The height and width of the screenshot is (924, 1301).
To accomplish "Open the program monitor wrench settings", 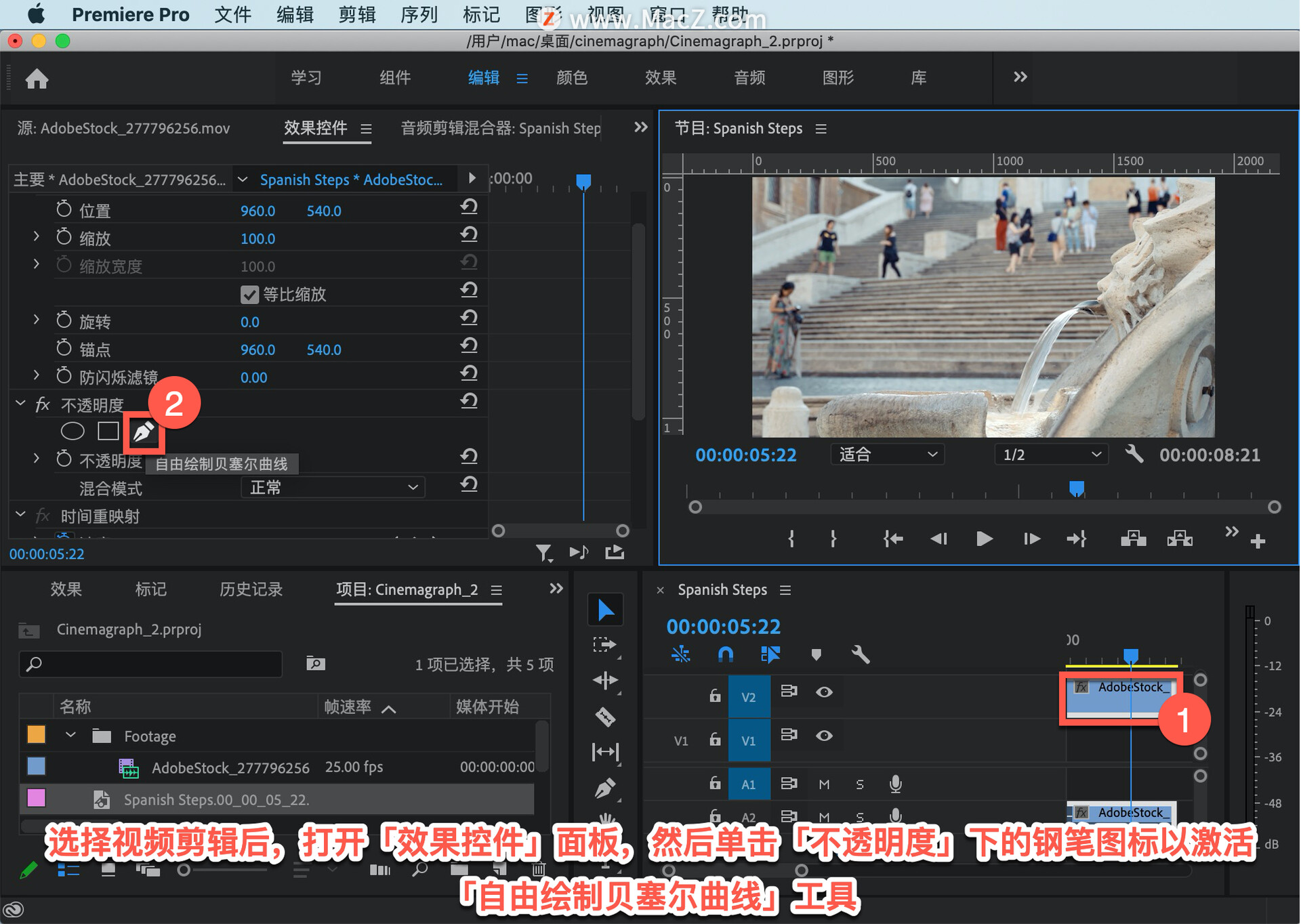I will coord(1134,454).
